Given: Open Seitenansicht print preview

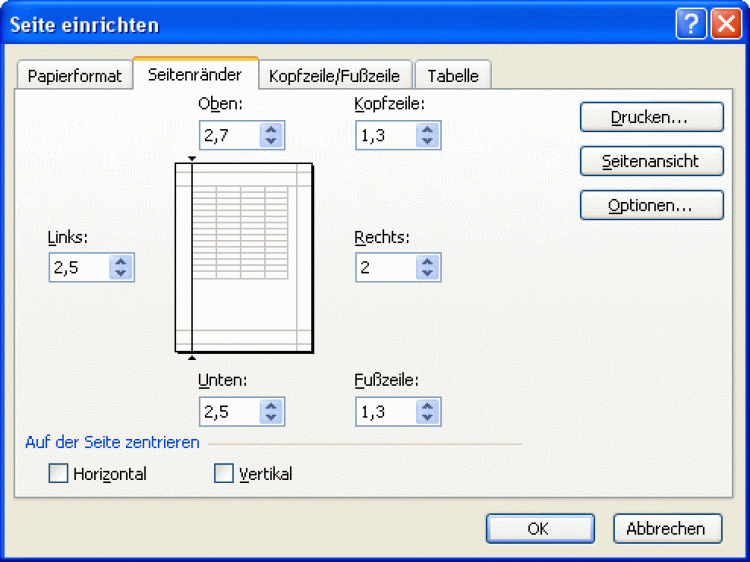Looking at the screenshot, I should (651, 161).
